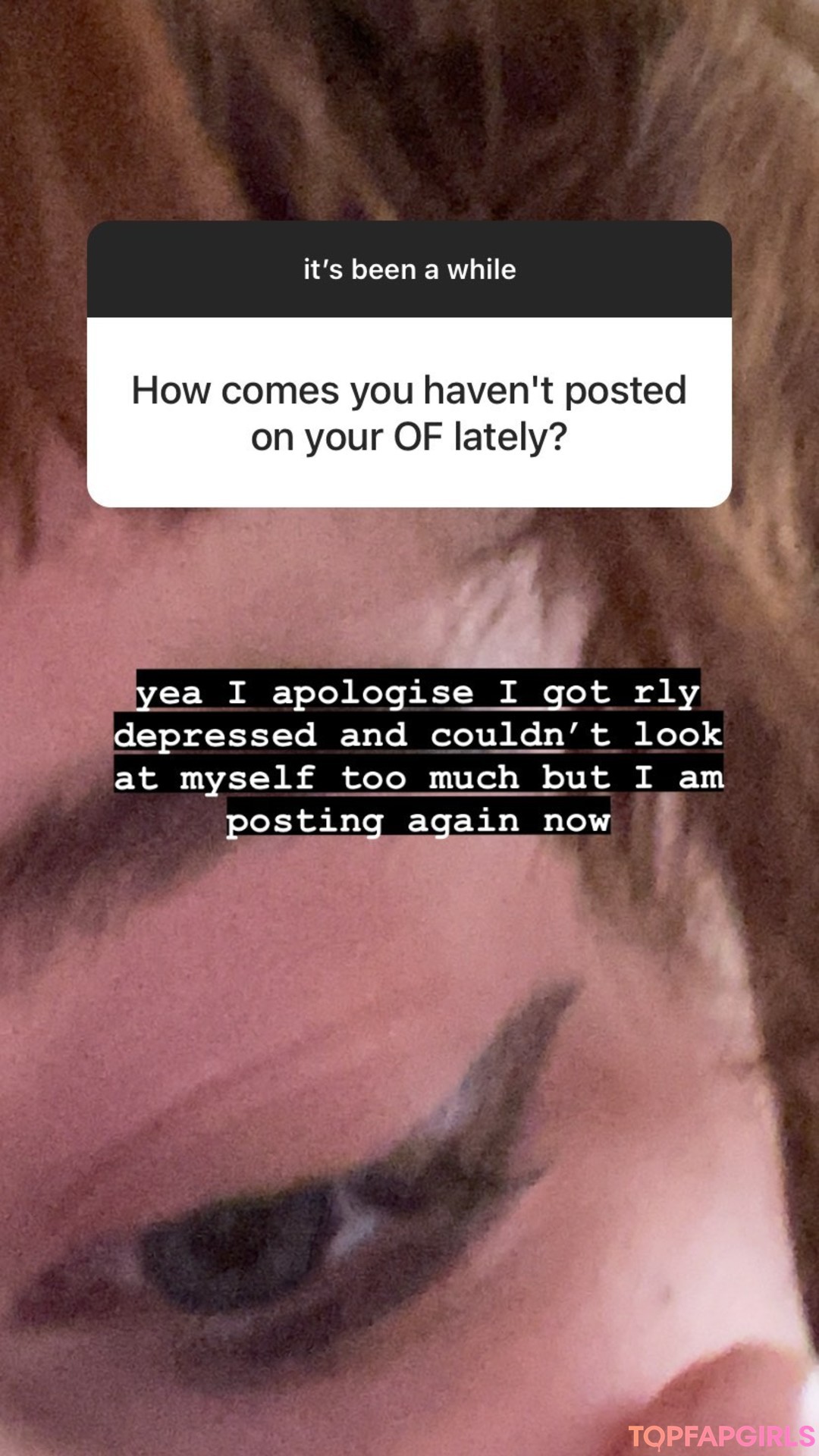
Task: Click the TOPFAPGIRLS watermark
Action: click(x=721, y=1436)
